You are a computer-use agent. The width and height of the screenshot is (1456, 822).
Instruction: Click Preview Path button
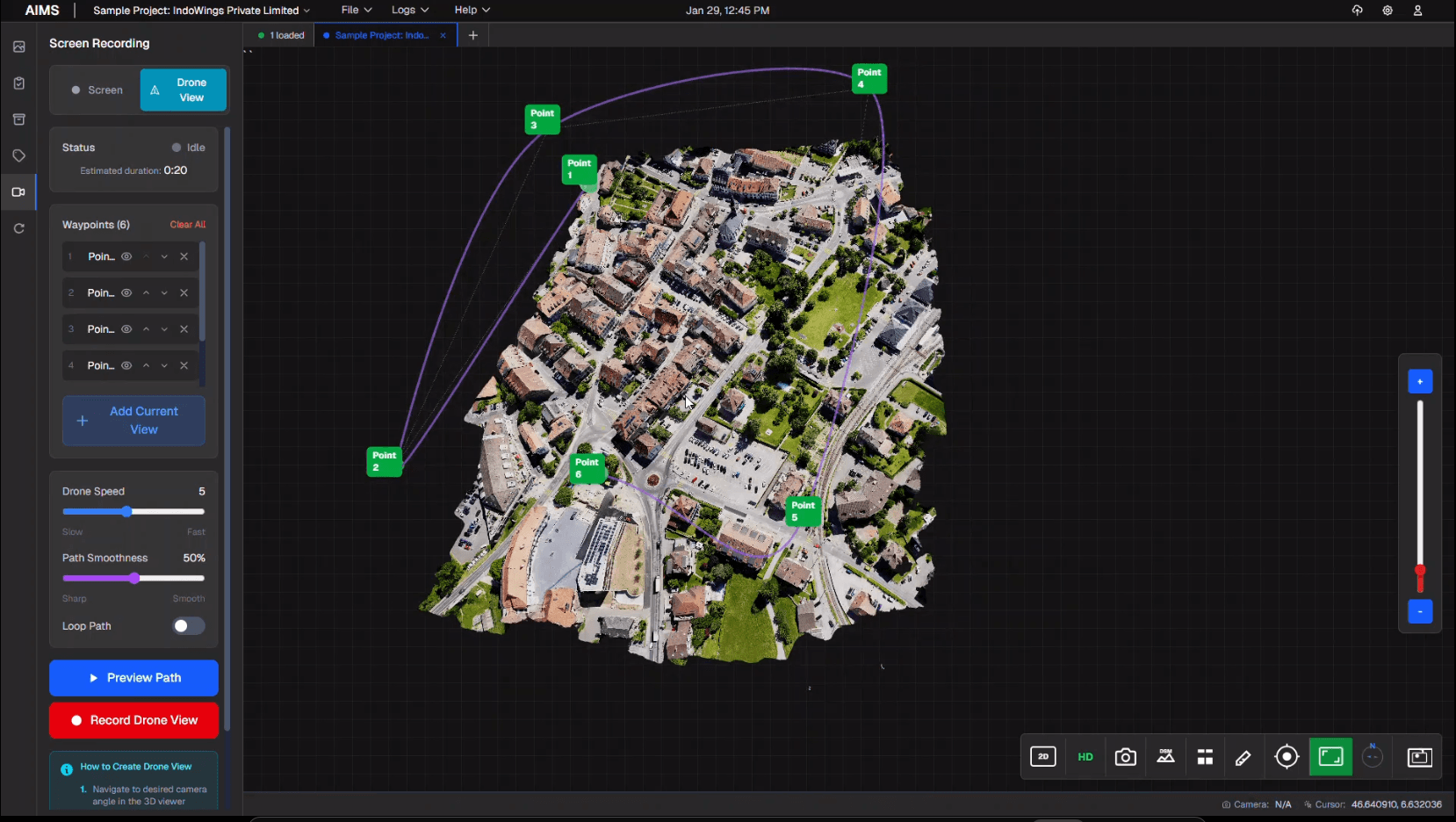pos(133,678)
